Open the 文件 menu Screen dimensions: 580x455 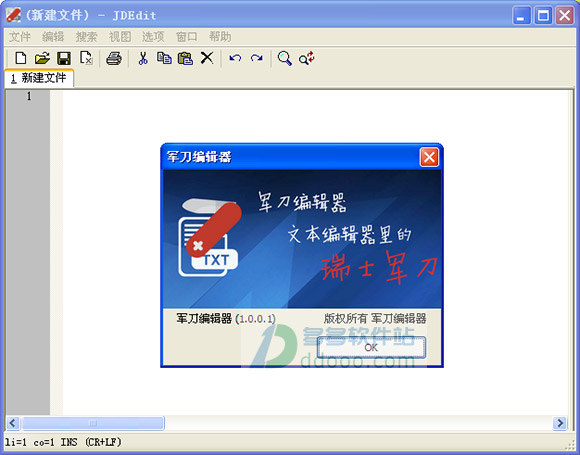click(x=20, y=37)
